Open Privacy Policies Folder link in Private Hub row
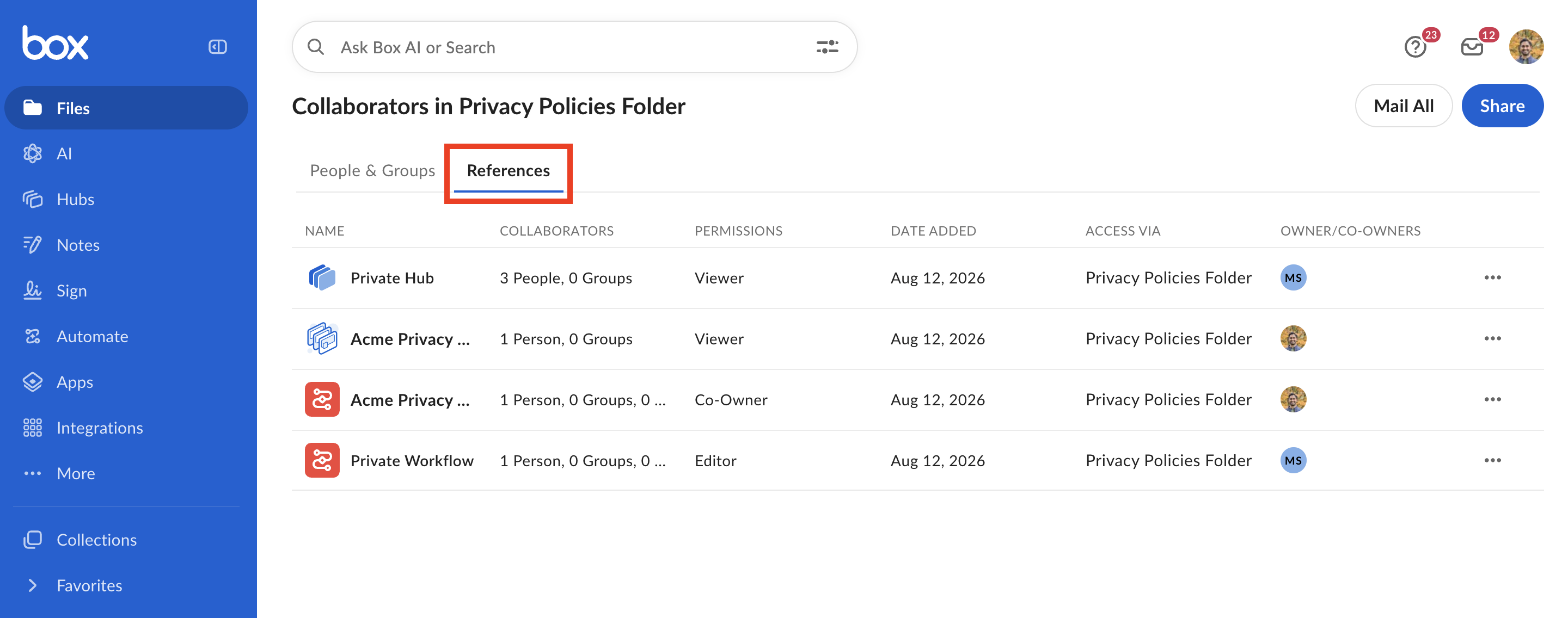The height and width of the screenshot is (618, 1568). tap(1168, 277)
